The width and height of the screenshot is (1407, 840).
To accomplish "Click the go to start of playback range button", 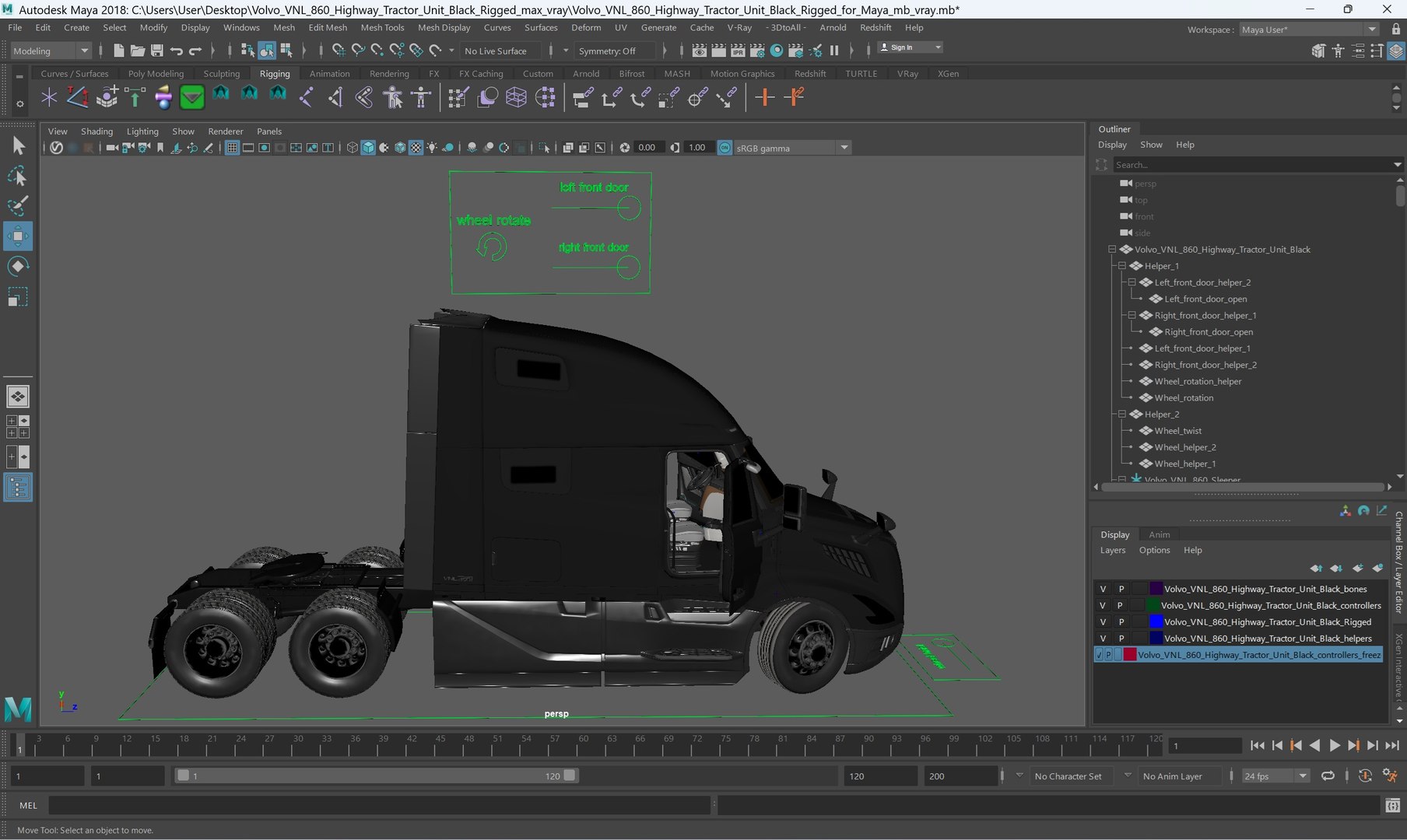I will coord(1258,745).
